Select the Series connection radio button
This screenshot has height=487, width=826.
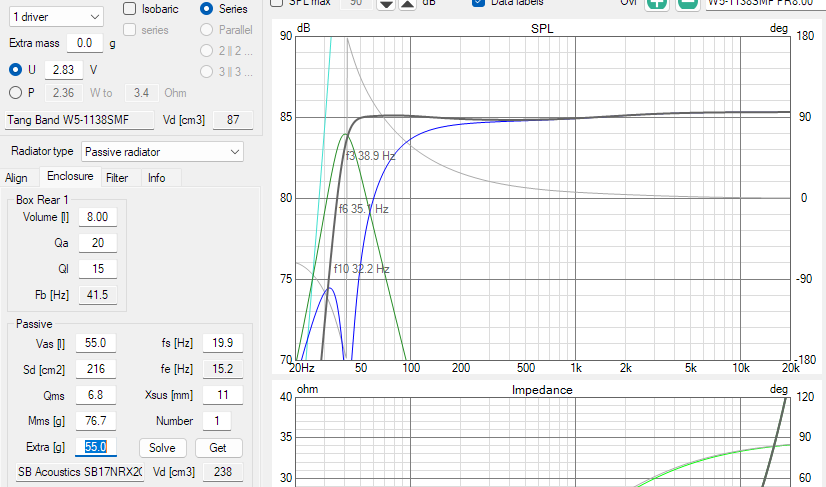[x=206, y=8]
